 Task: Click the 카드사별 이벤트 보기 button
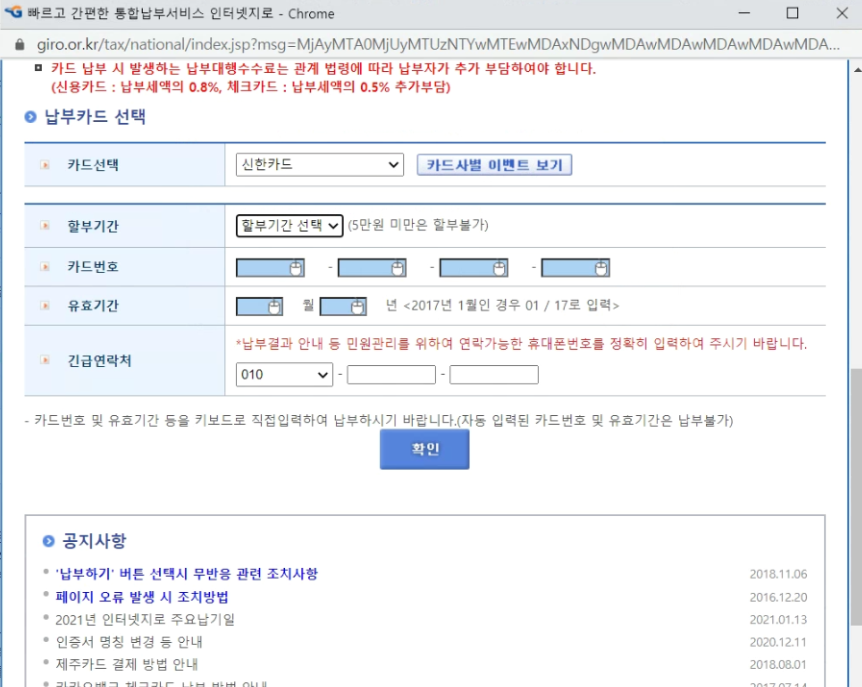click(494, 165)
